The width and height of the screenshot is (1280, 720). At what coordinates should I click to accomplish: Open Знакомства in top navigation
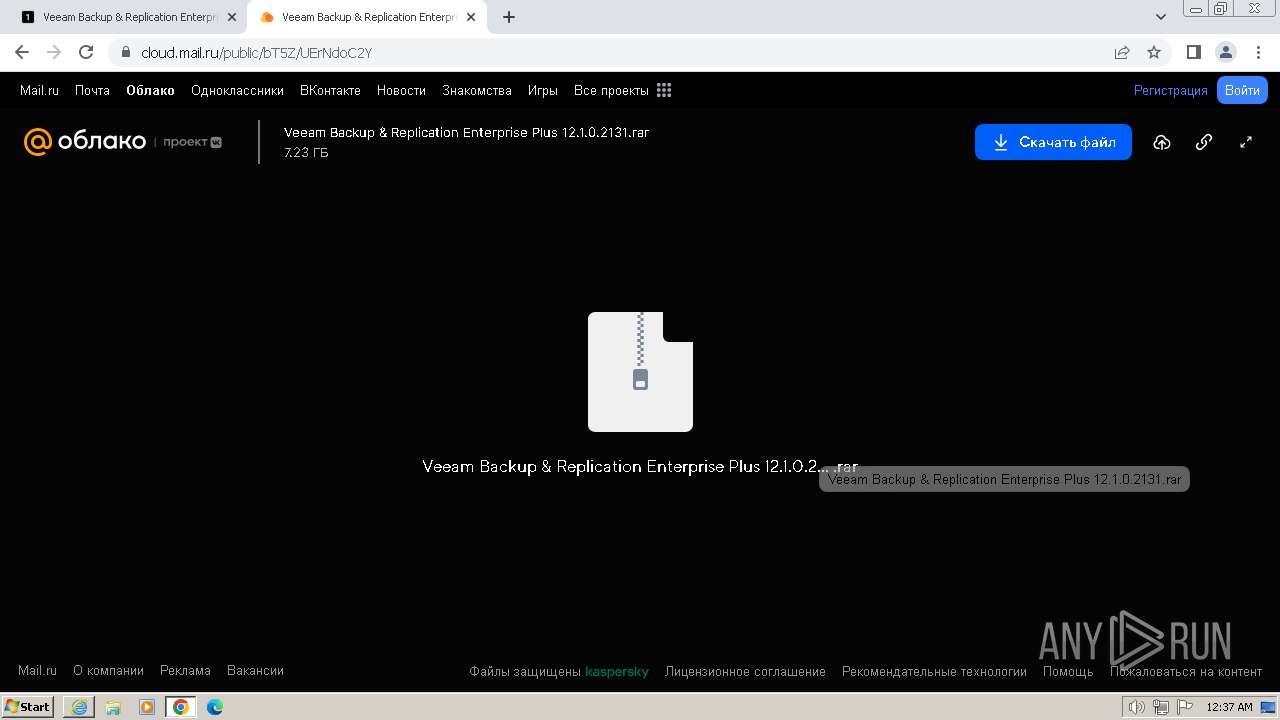pos(477,90)
